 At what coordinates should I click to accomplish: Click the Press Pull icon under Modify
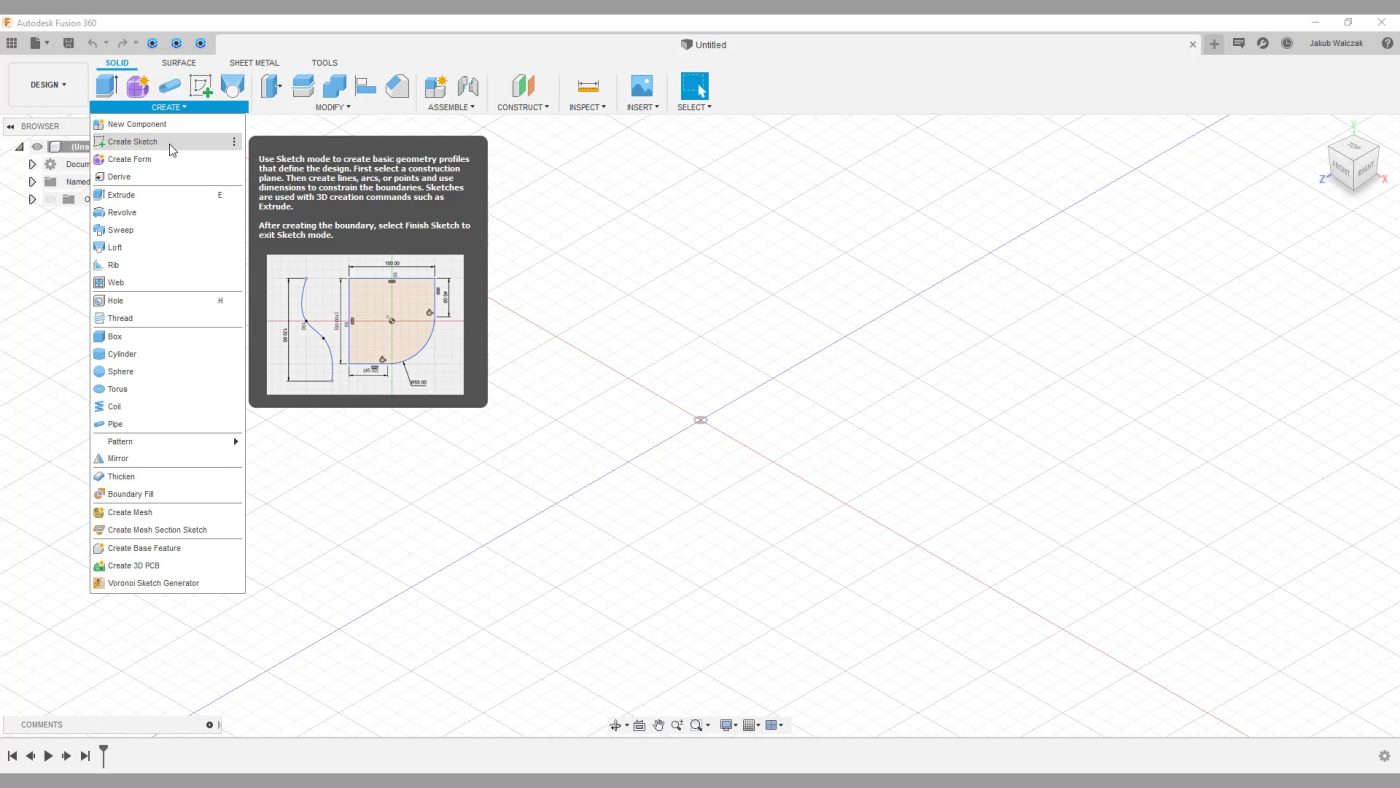[270, 85]
